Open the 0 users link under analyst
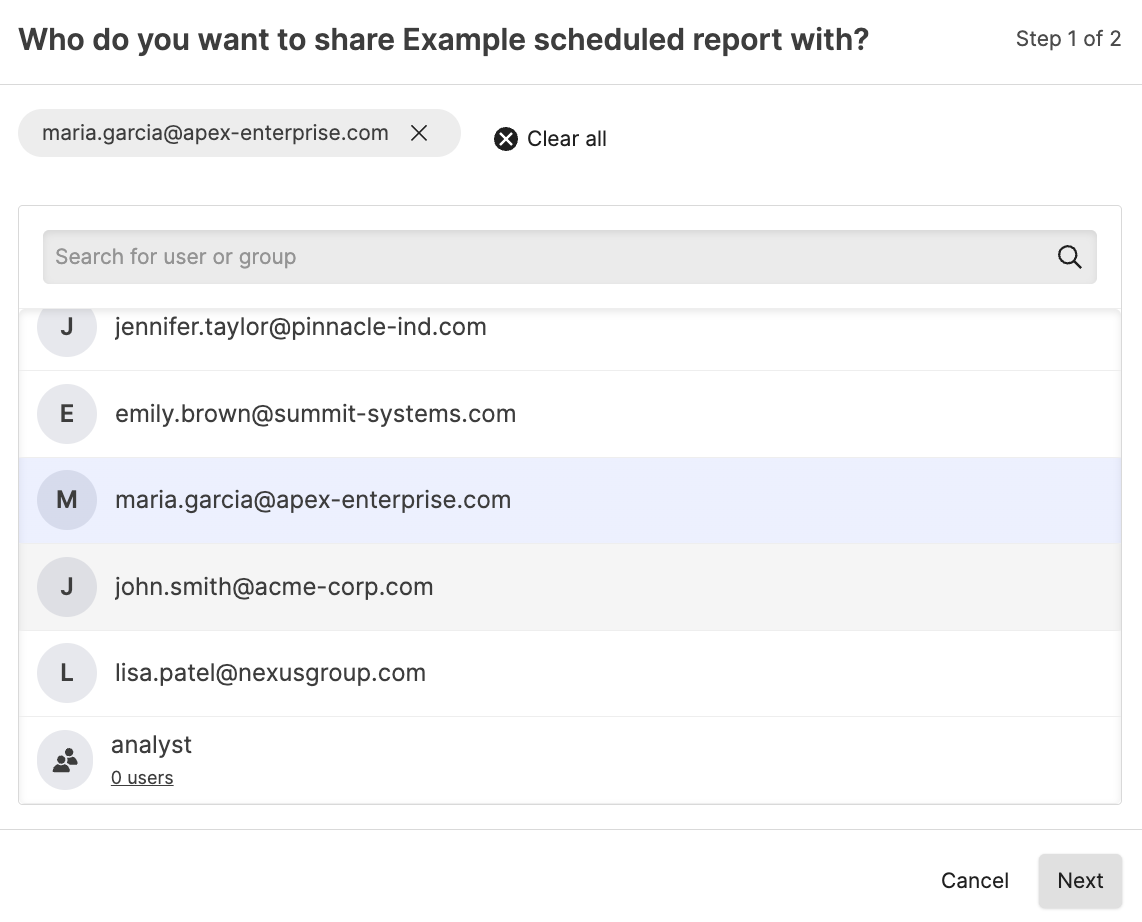Viewport: 1142px width, 922px height. pyautogui.click(x=142, y=778)
